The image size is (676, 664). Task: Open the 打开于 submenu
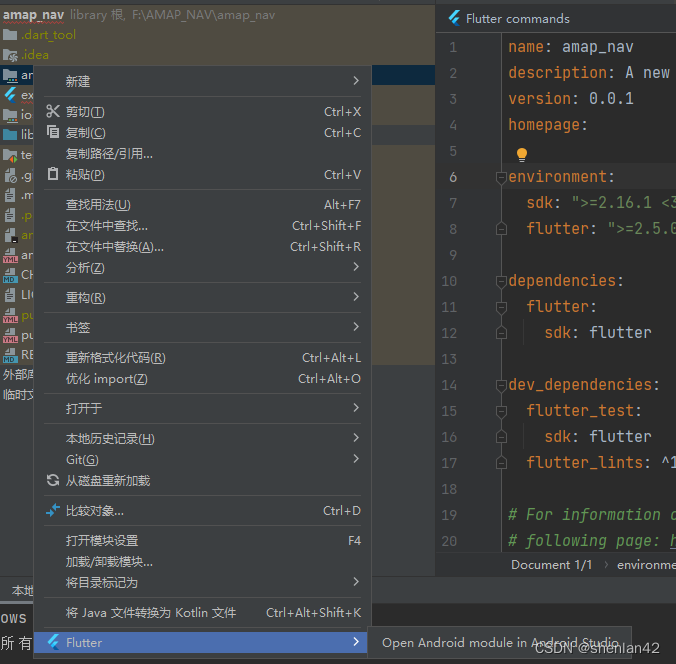click(x=202, y=408)
